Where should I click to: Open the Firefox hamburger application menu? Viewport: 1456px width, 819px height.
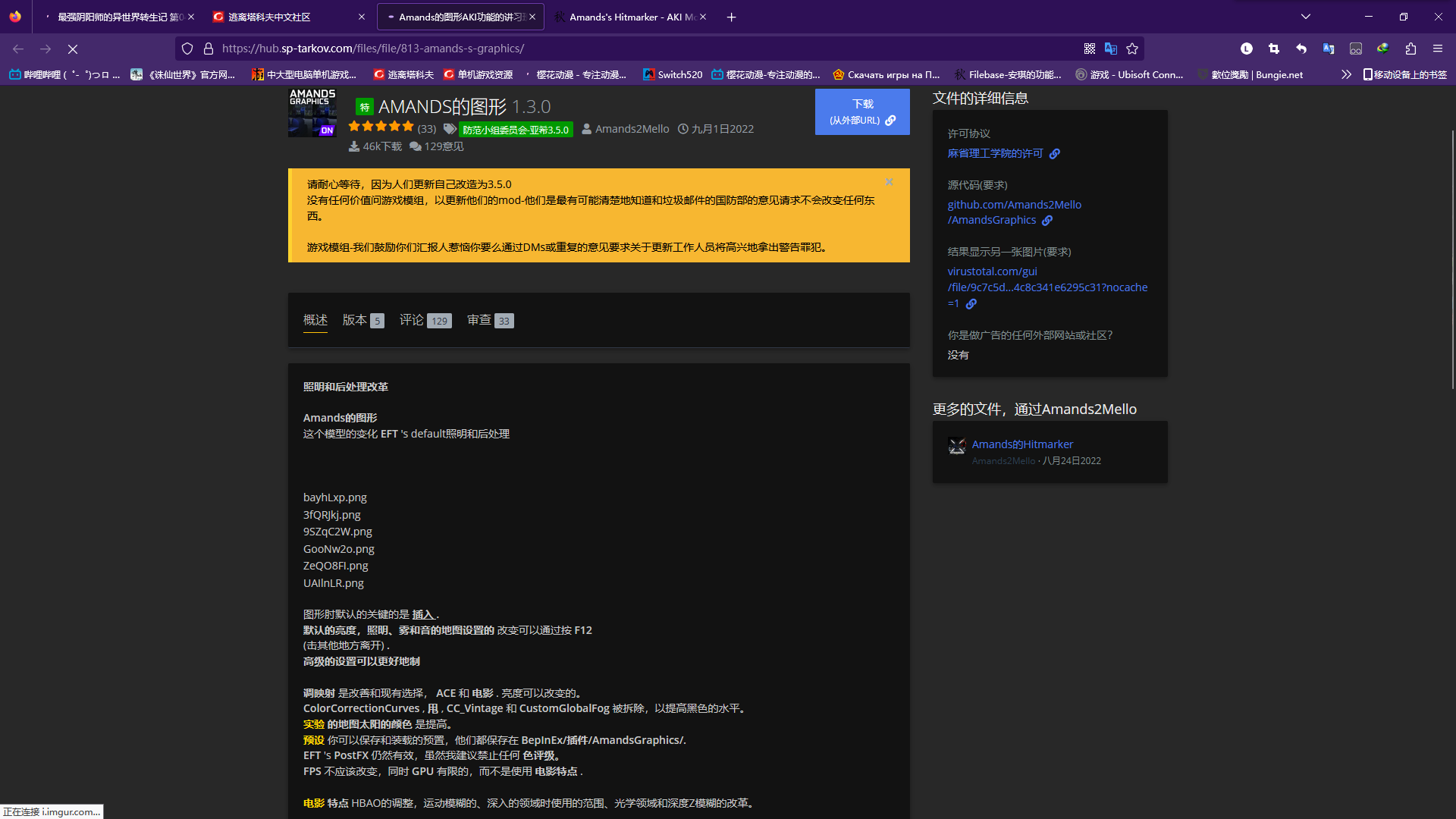point(1438,48)
